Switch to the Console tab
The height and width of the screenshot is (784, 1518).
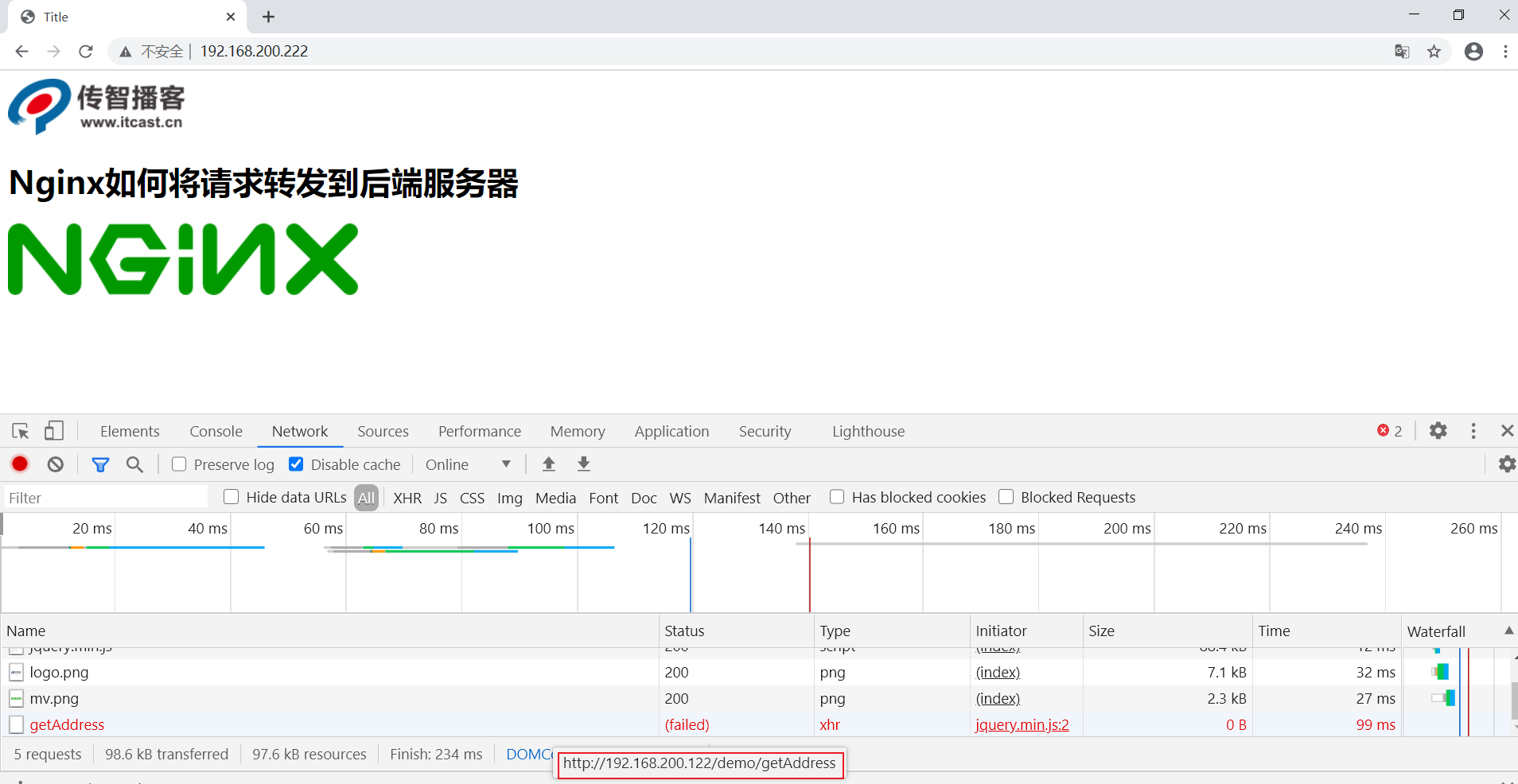[x=216, y=431]
